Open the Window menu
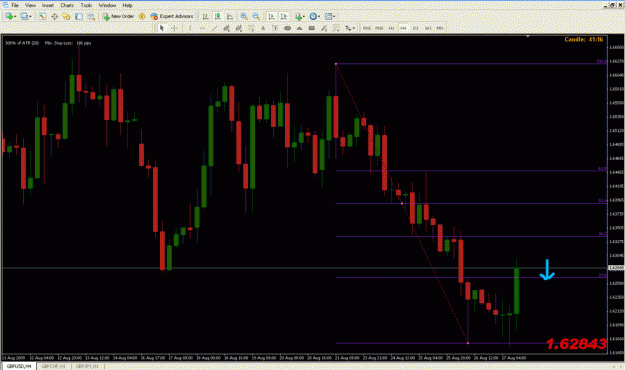The image size is (625, 370). 107,5
